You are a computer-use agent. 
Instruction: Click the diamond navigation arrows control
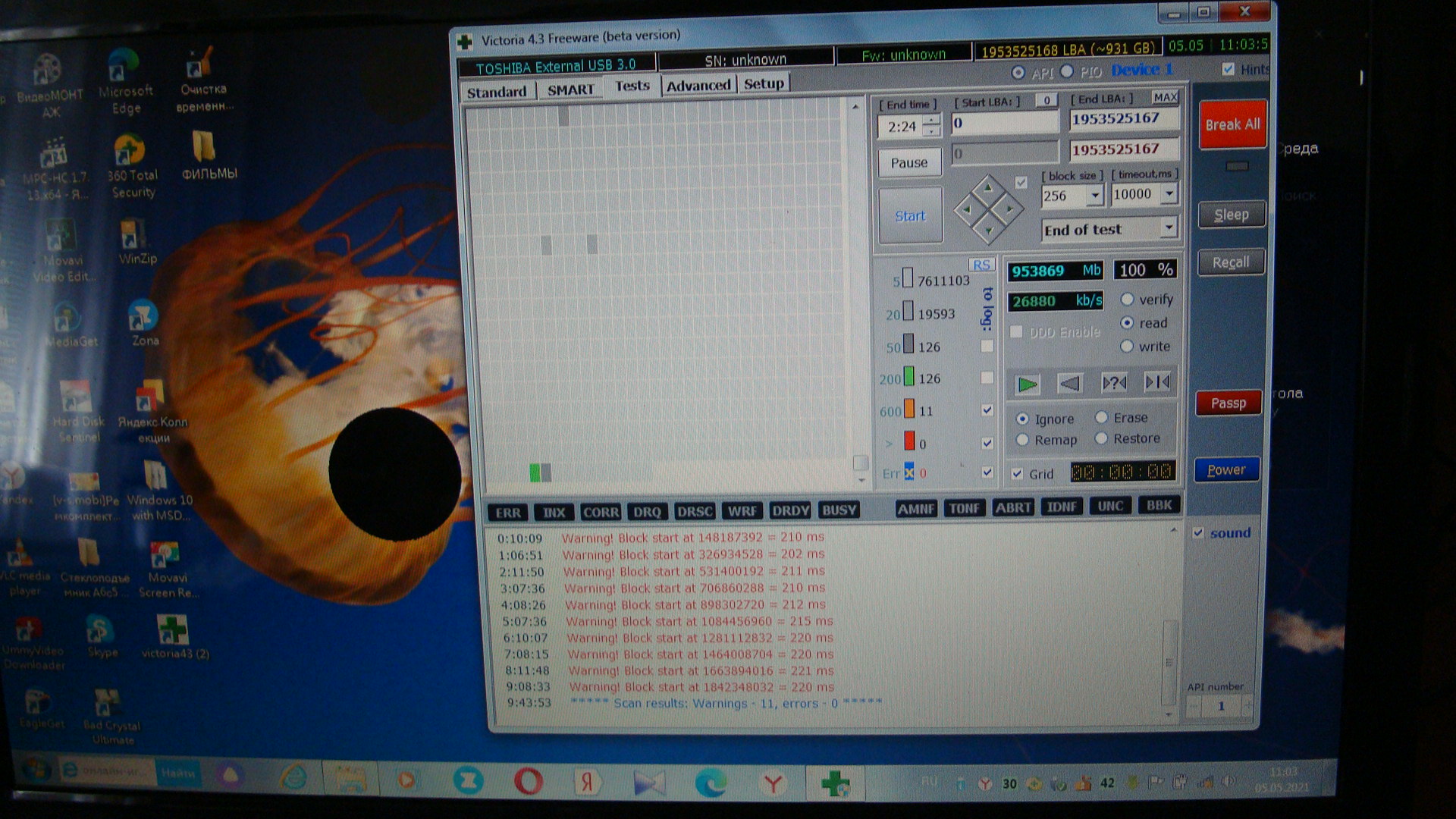pyautogui.click(x=988, y=209)
